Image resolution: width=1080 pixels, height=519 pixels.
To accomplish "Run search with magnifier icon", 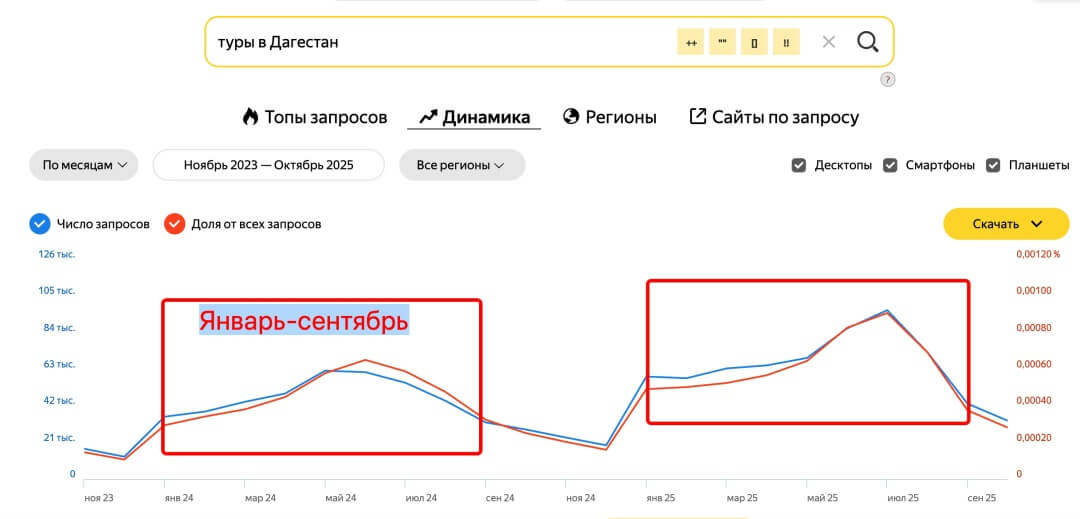I will (868, 42).
